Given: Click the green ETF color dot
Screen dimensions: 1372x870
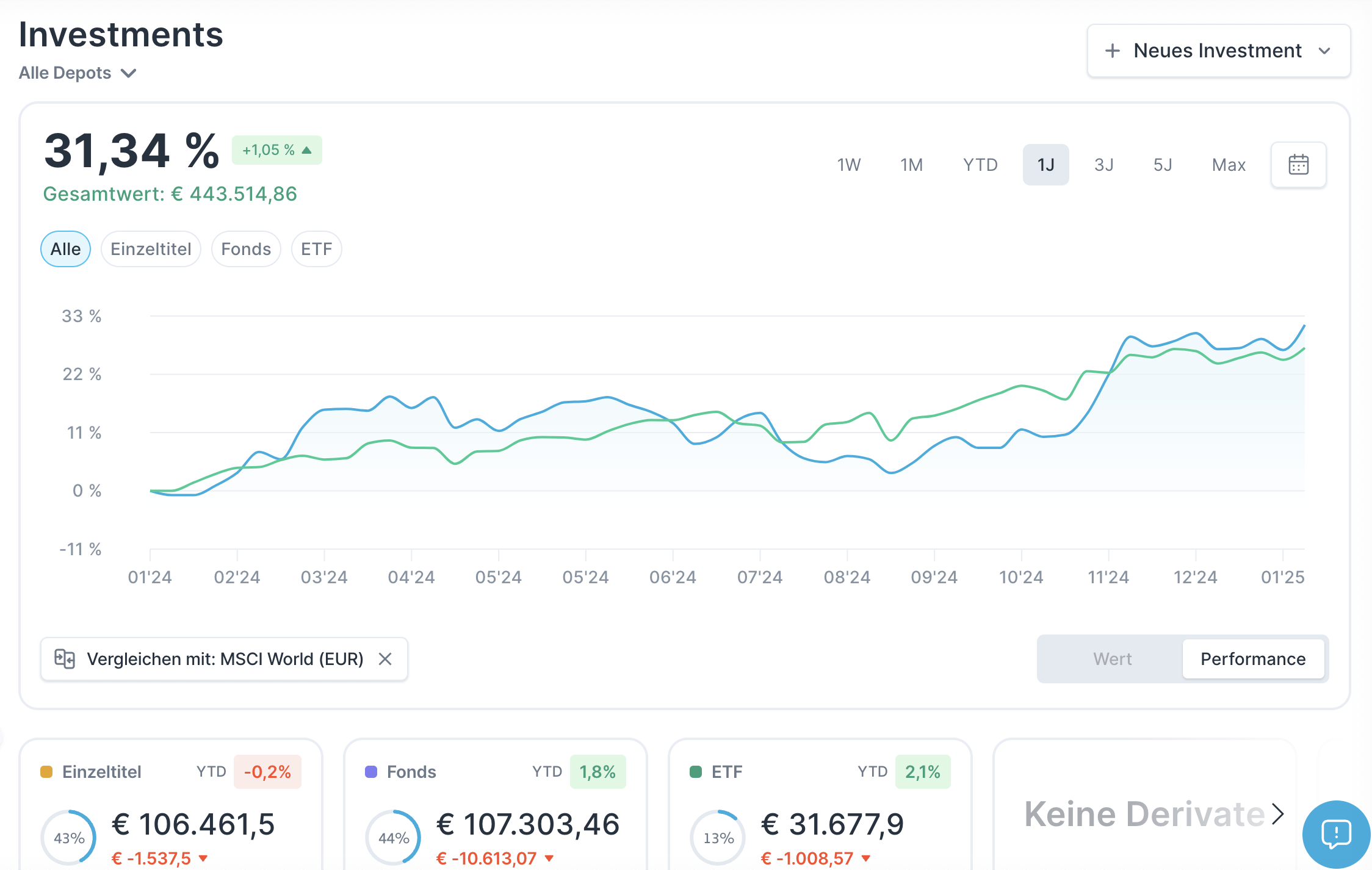Looking at the screenshot, I should (x=696, y=772).
